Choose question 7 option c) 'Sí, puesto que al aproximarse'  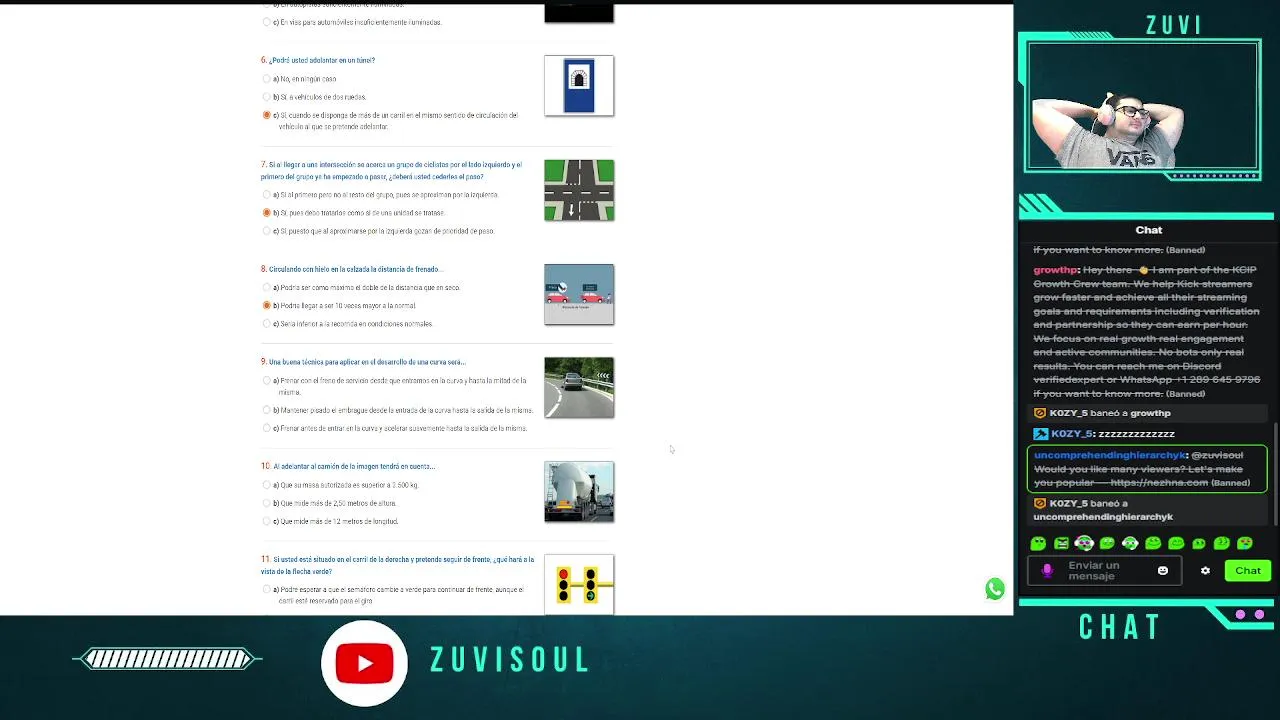[x=266, y=231]
